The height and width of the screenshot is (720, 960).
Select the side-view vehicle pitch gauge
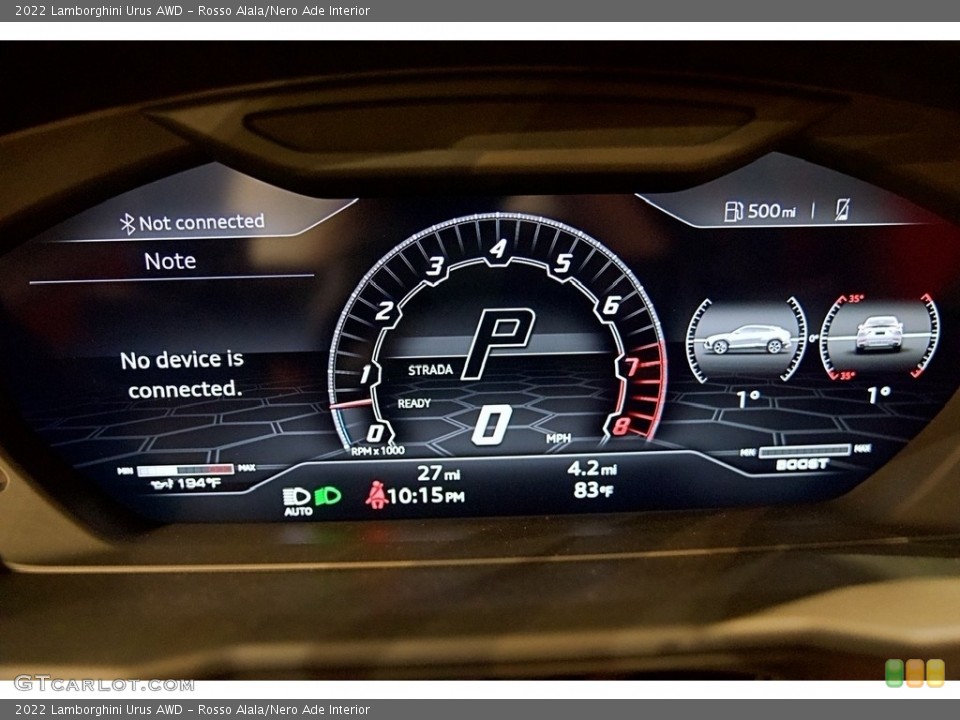click(746, 340)
